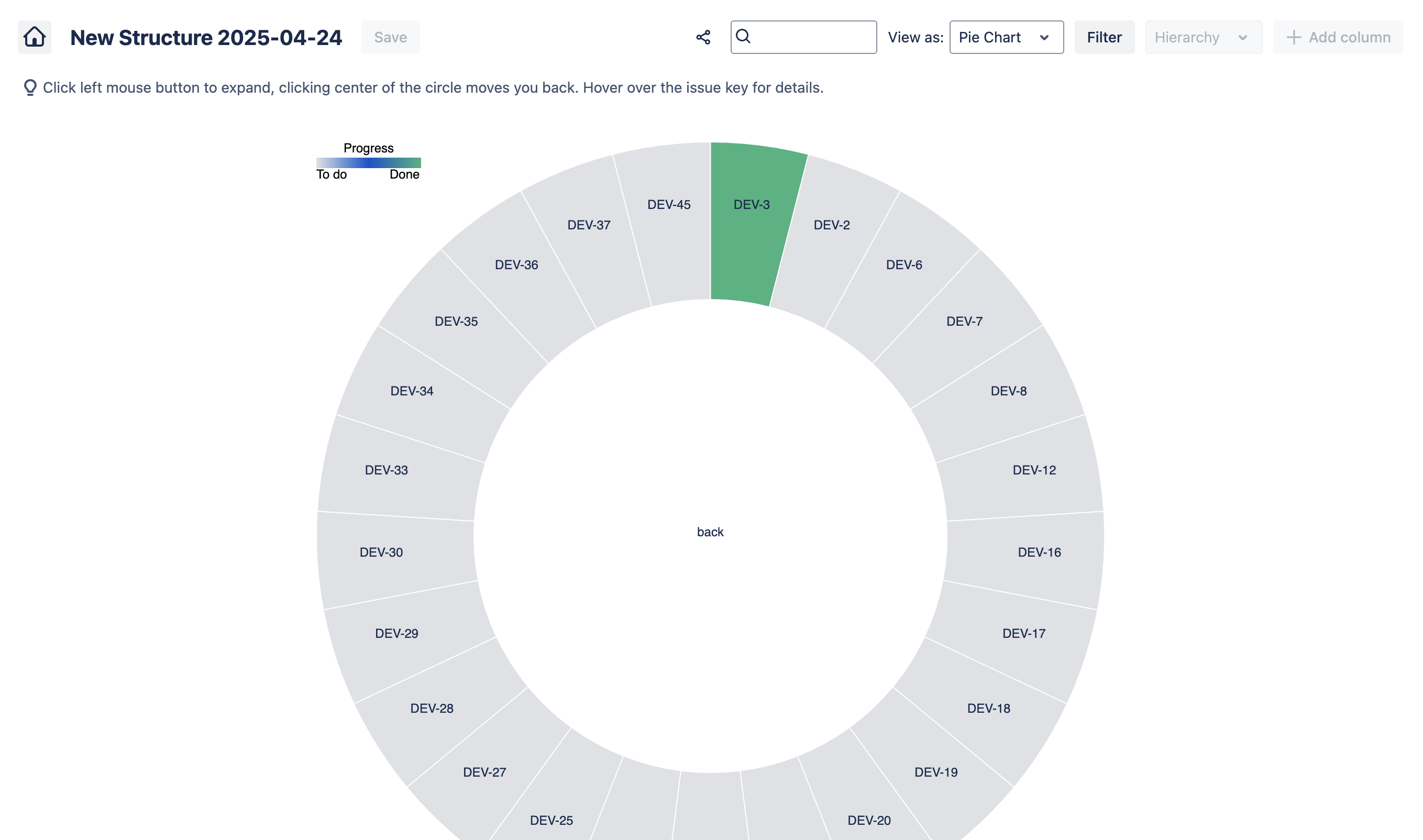
Task: Click the search magnifier icon
Action: tap(743, 36)
